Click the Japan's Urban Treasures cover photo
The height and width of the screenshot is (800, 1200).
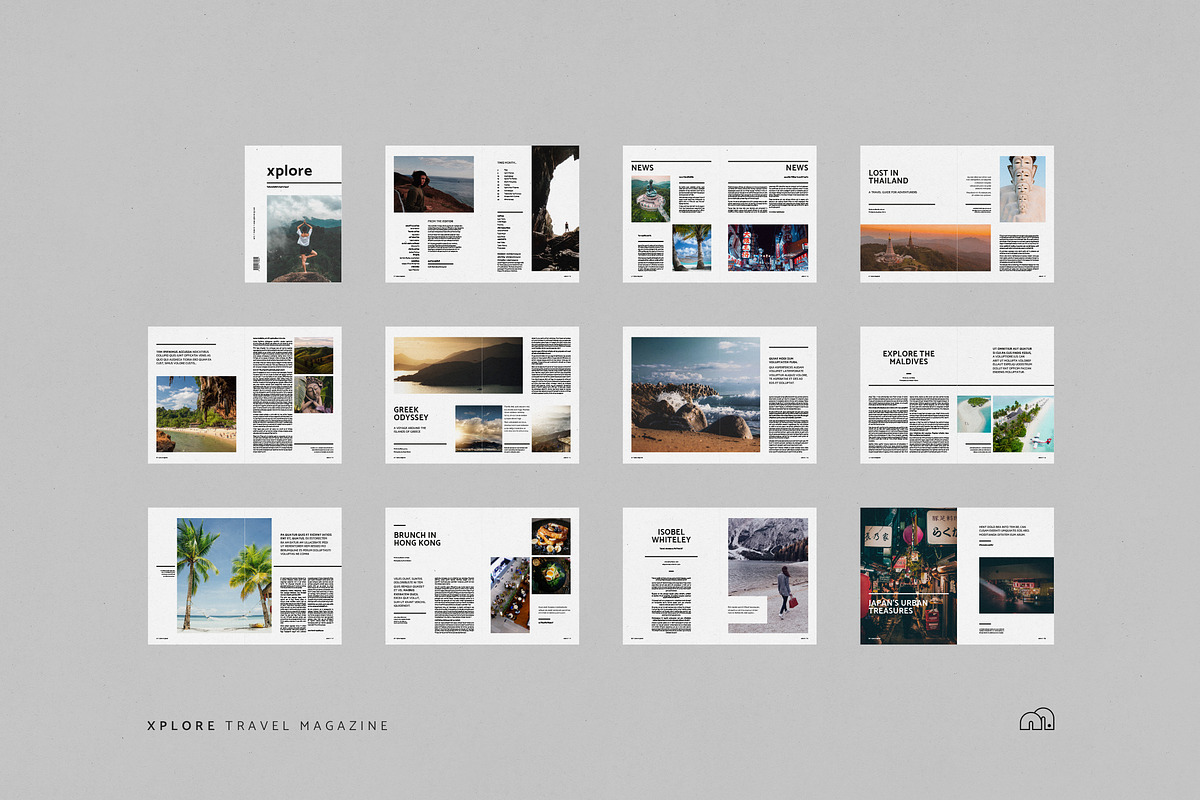[x=908, y=575]
